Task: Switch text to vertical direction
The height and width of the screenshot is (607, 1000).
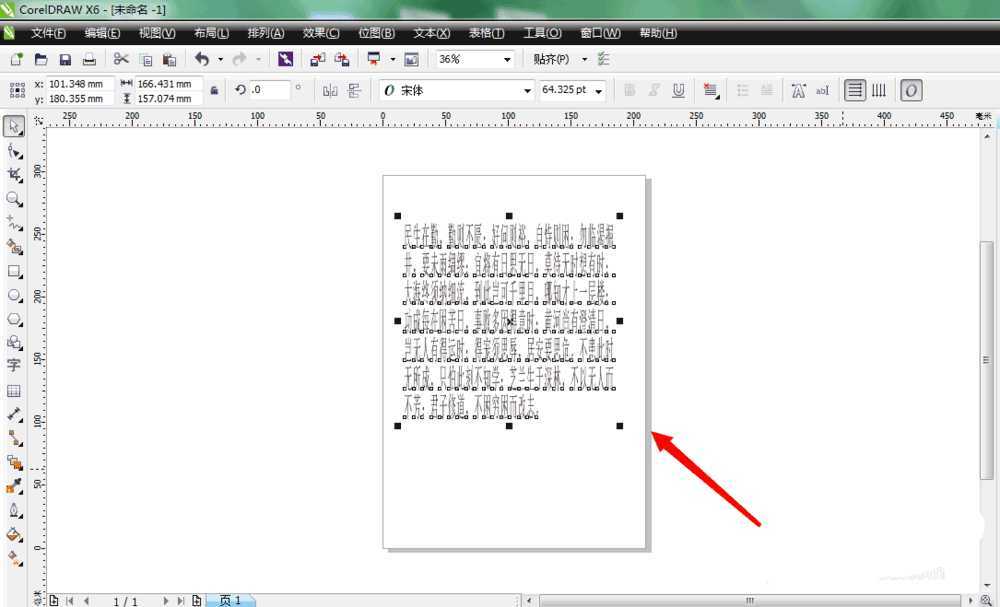Action: (x=879, y=91)
